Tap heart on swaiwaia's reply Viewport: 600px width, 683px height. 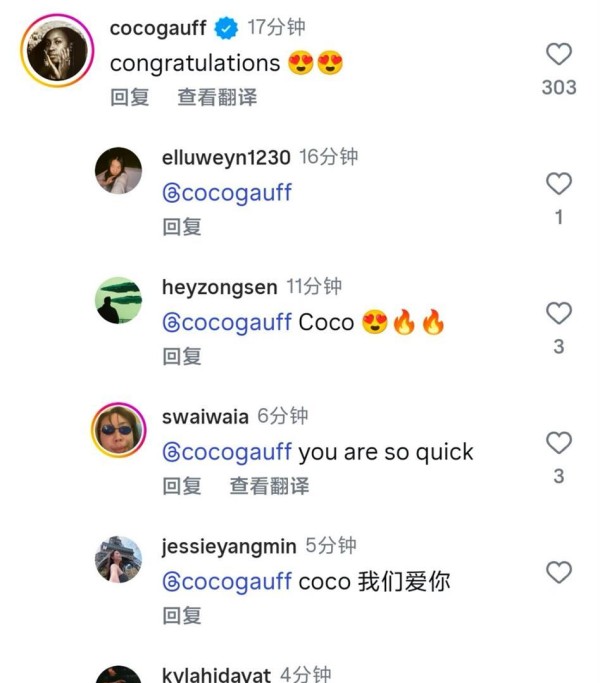point(559,443)
